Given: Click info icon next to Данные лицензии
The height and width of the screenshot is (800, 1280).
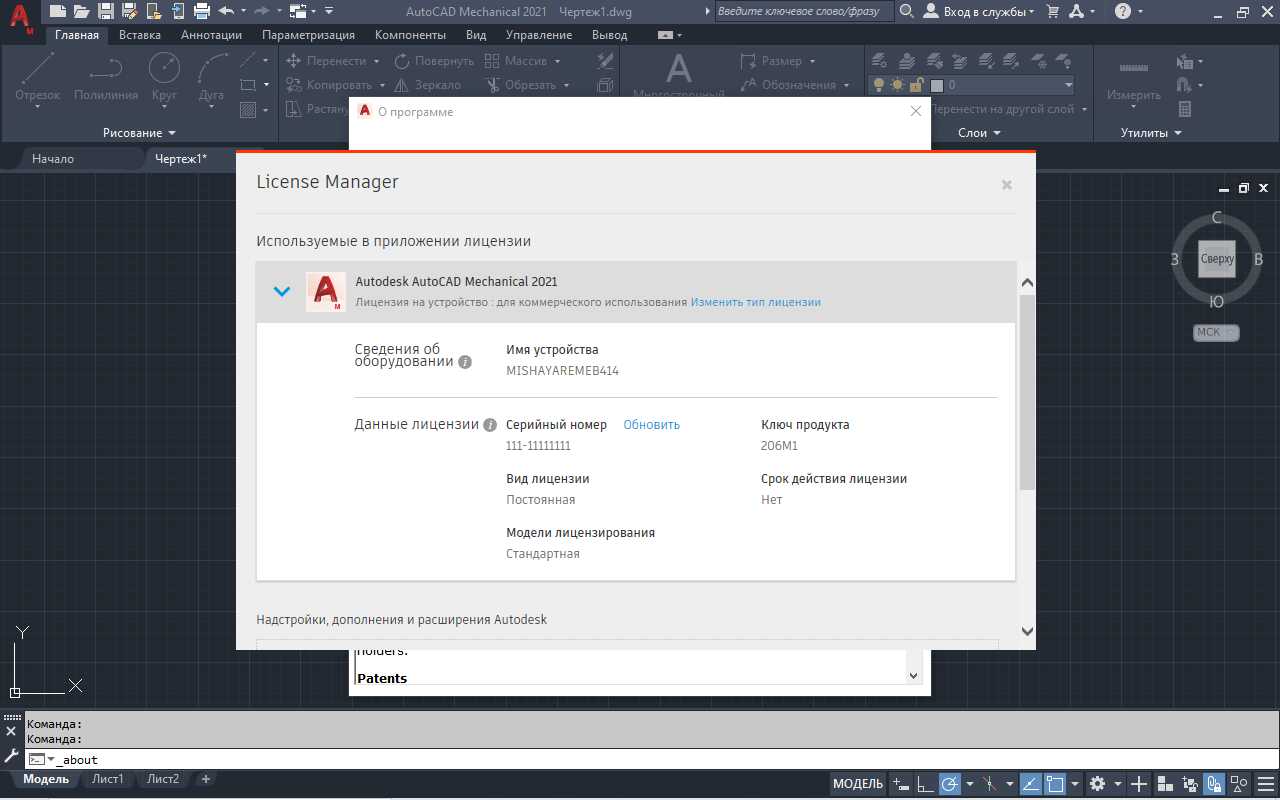Looking at the screenshot, I should tap(490, 424).
